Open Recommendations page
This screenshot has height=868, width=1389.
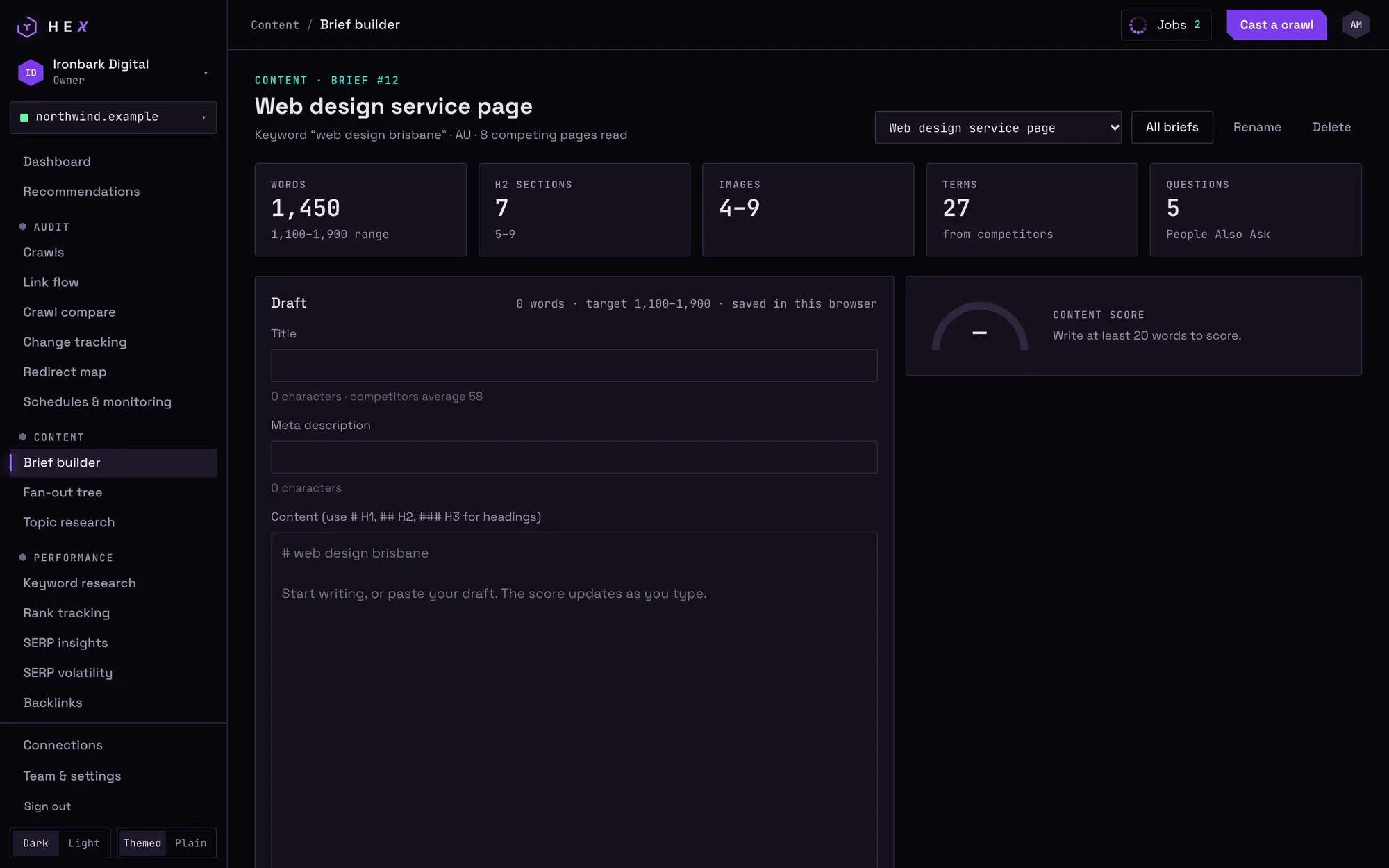coord(113,192)
